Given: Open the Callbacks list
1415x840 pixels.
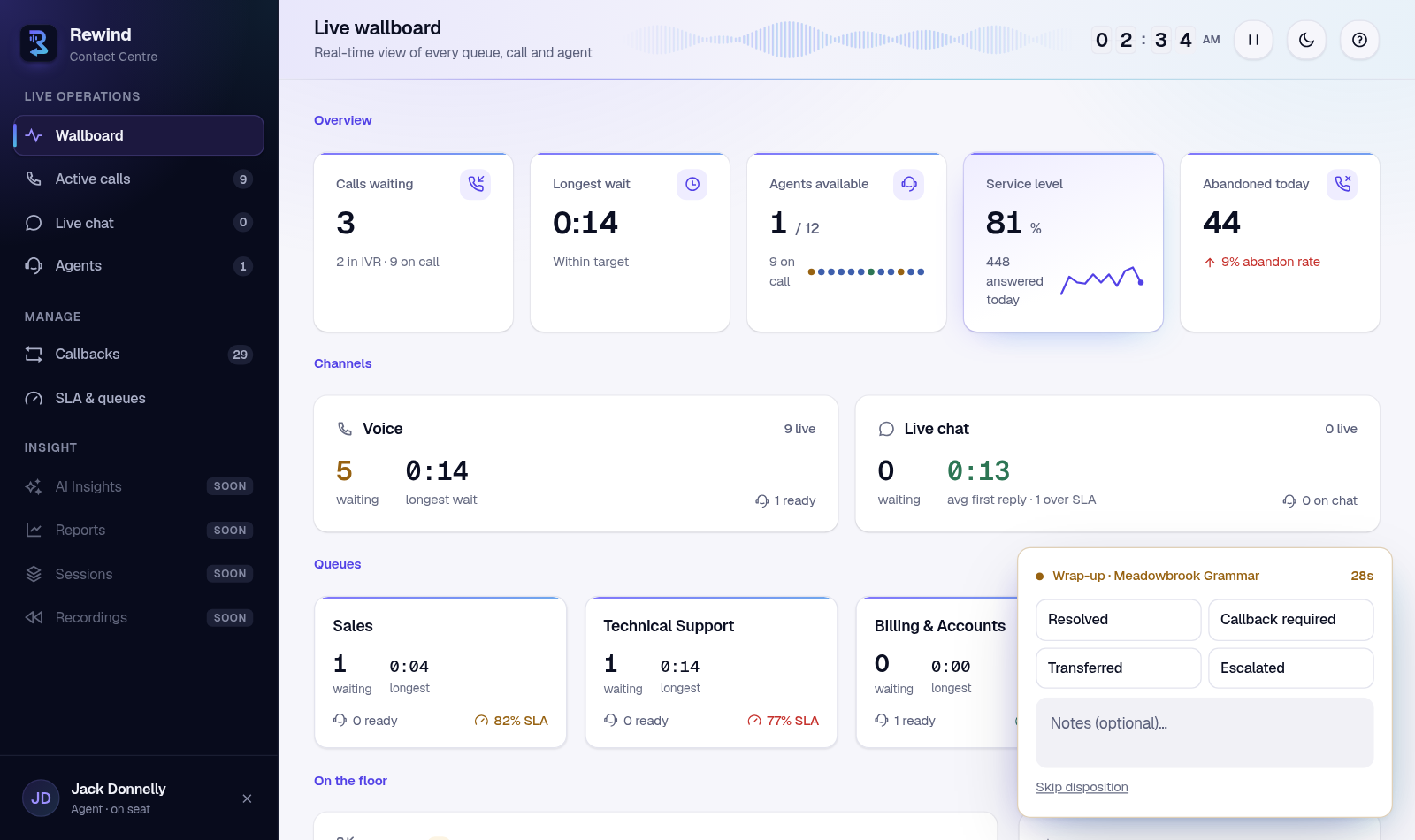Looking at the screenshot, I should (139, 354).
